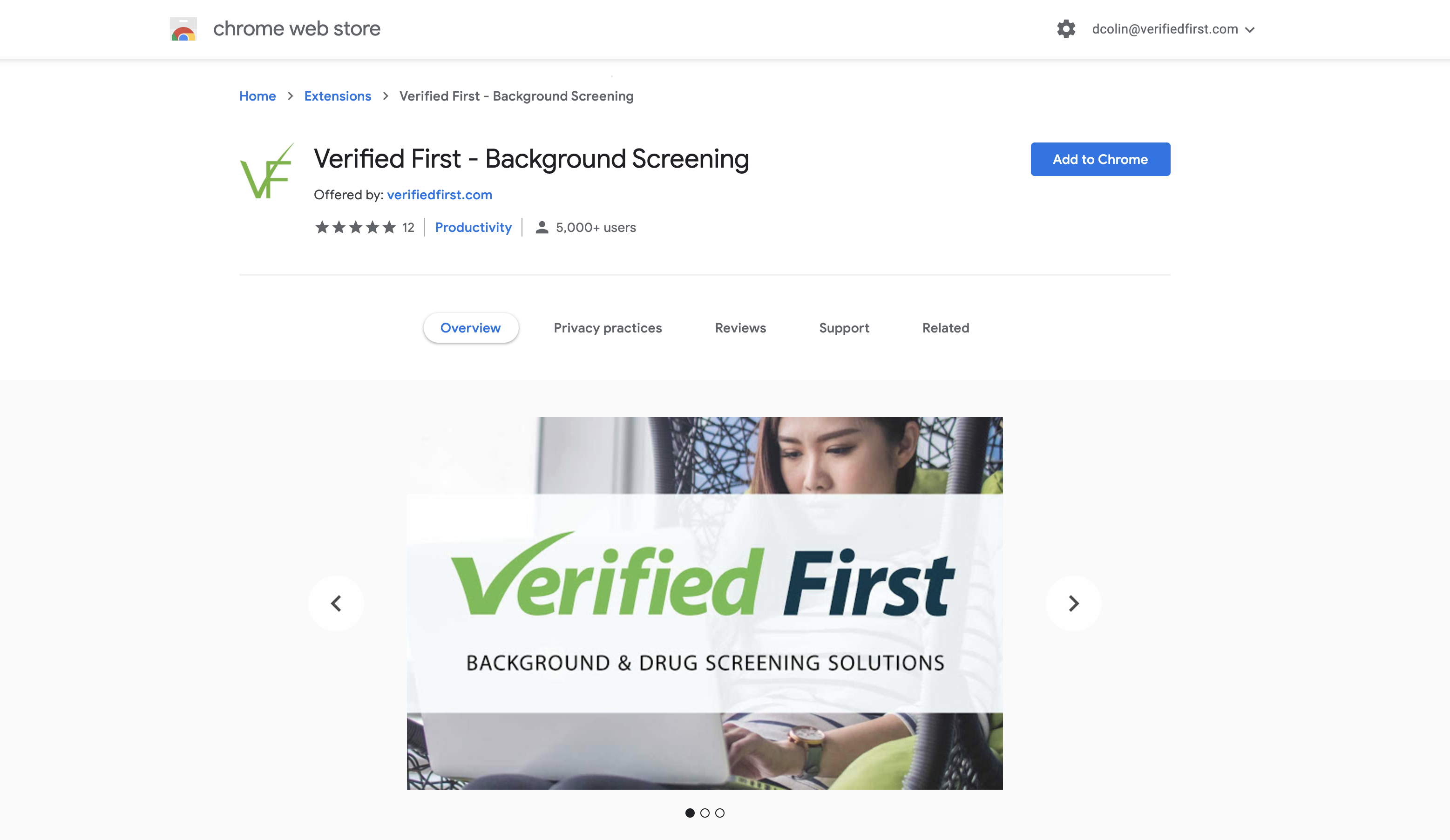1450x840 pixels.
Task: Select the third carousel dot indicator
Action: coord(720,813)
